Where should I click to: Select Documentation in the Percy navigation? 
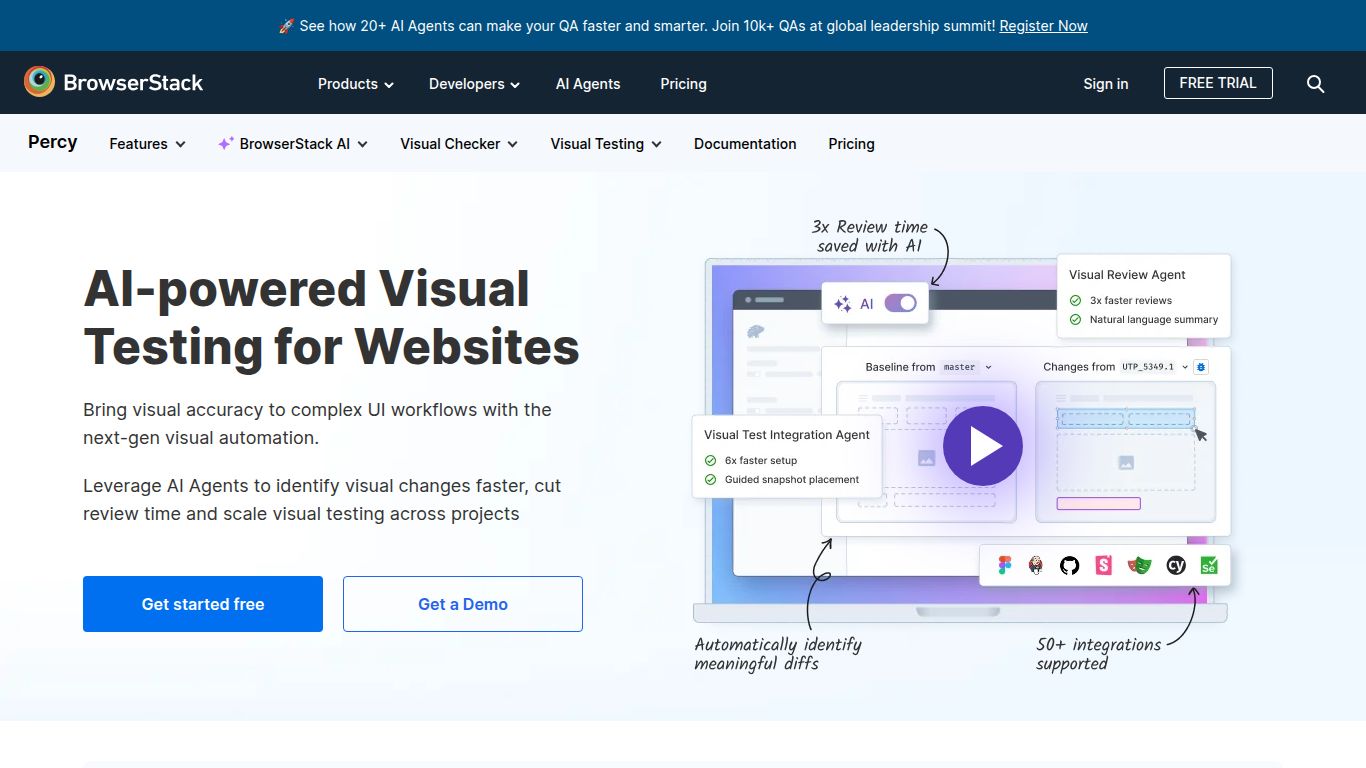(x=744, y=143)
